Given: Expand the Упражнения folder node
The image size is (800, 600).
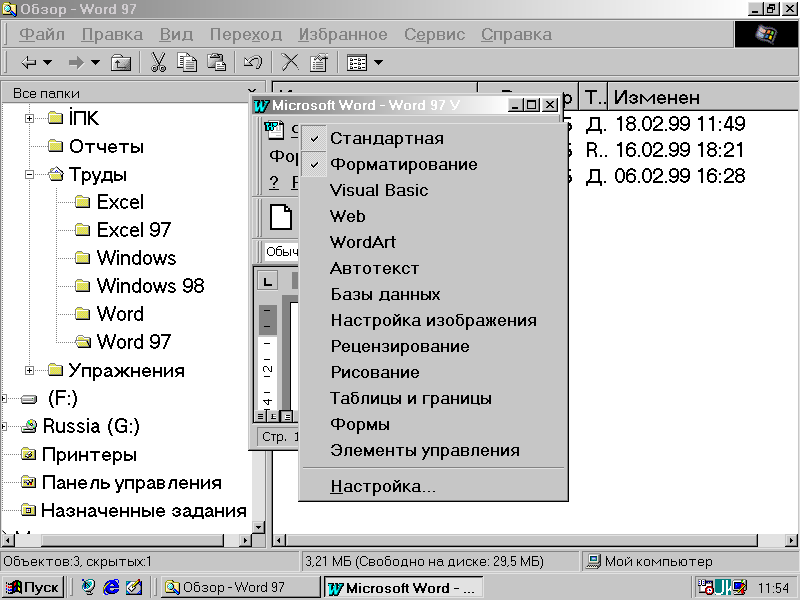Looking at the screenshot, I should pyautogui.click(x=30, y=370).
